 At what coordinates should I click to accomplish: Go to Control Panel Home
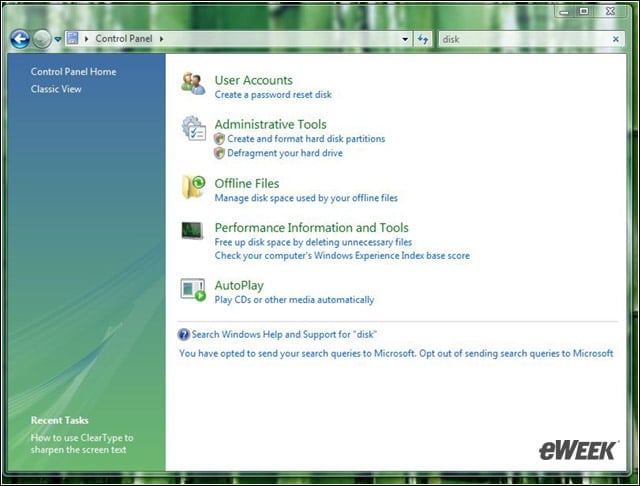click(73, 72)
